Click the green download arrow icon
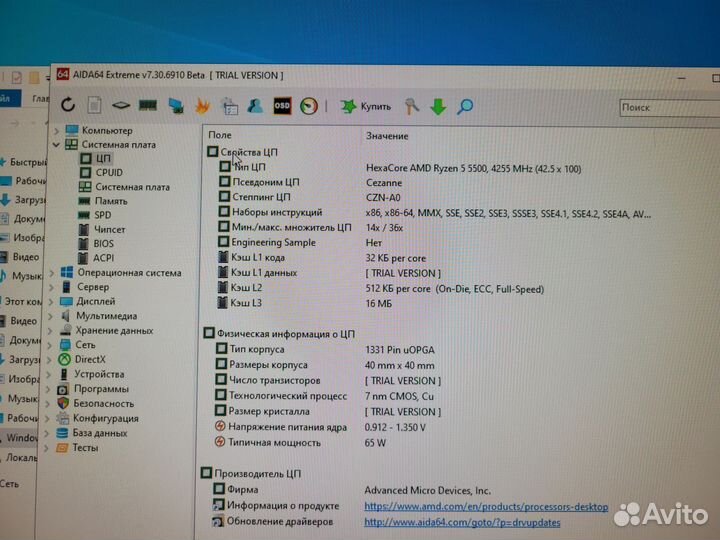Viewport: 720px width, 540px height. 438,107
